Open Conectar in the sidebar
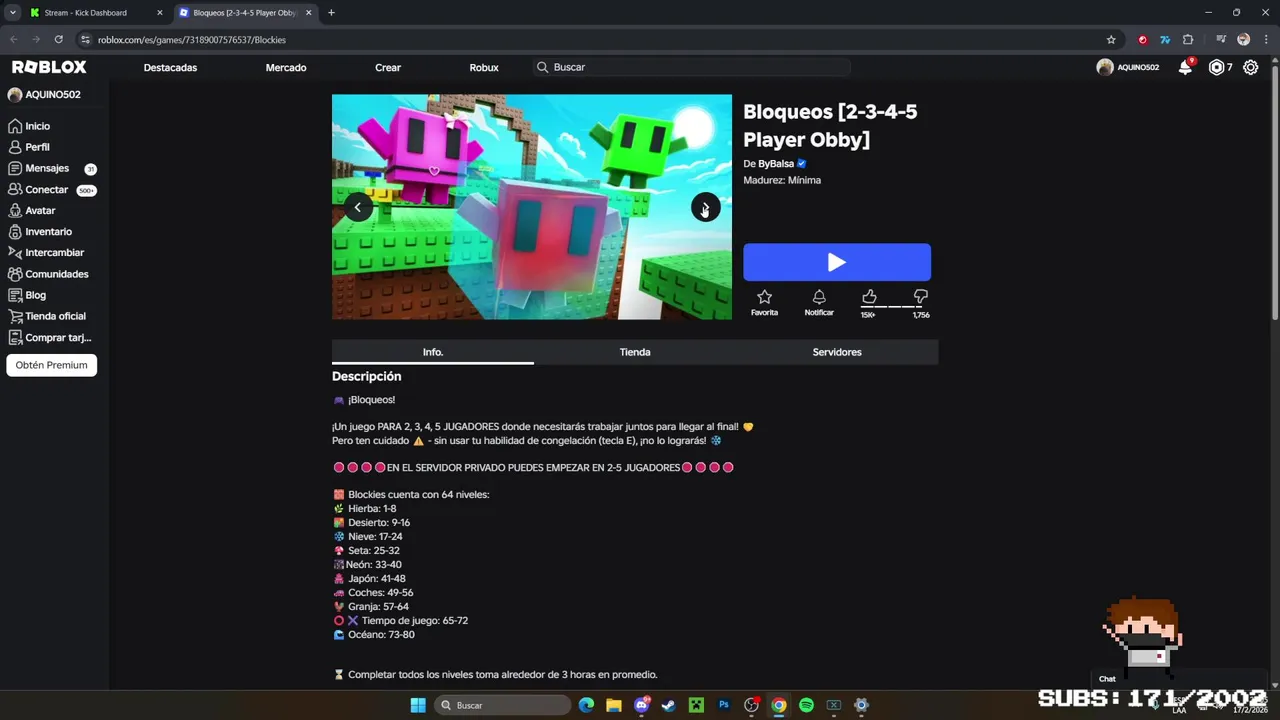Image resolution: width=1280 pixels, height=720 pixels. point(52,189)
